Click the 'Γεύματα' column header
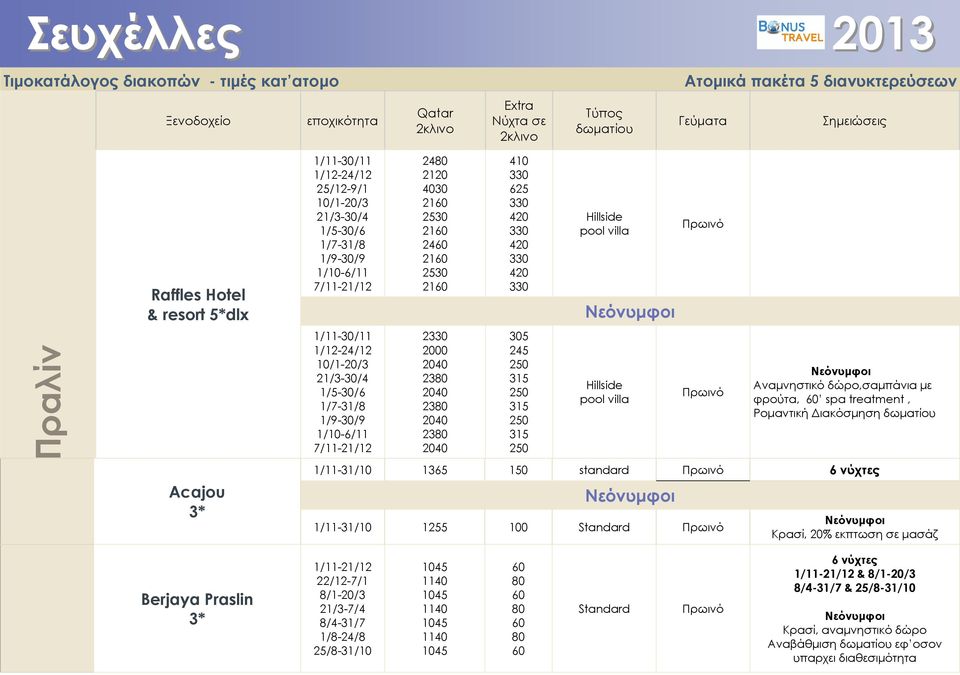 point(703,121)
